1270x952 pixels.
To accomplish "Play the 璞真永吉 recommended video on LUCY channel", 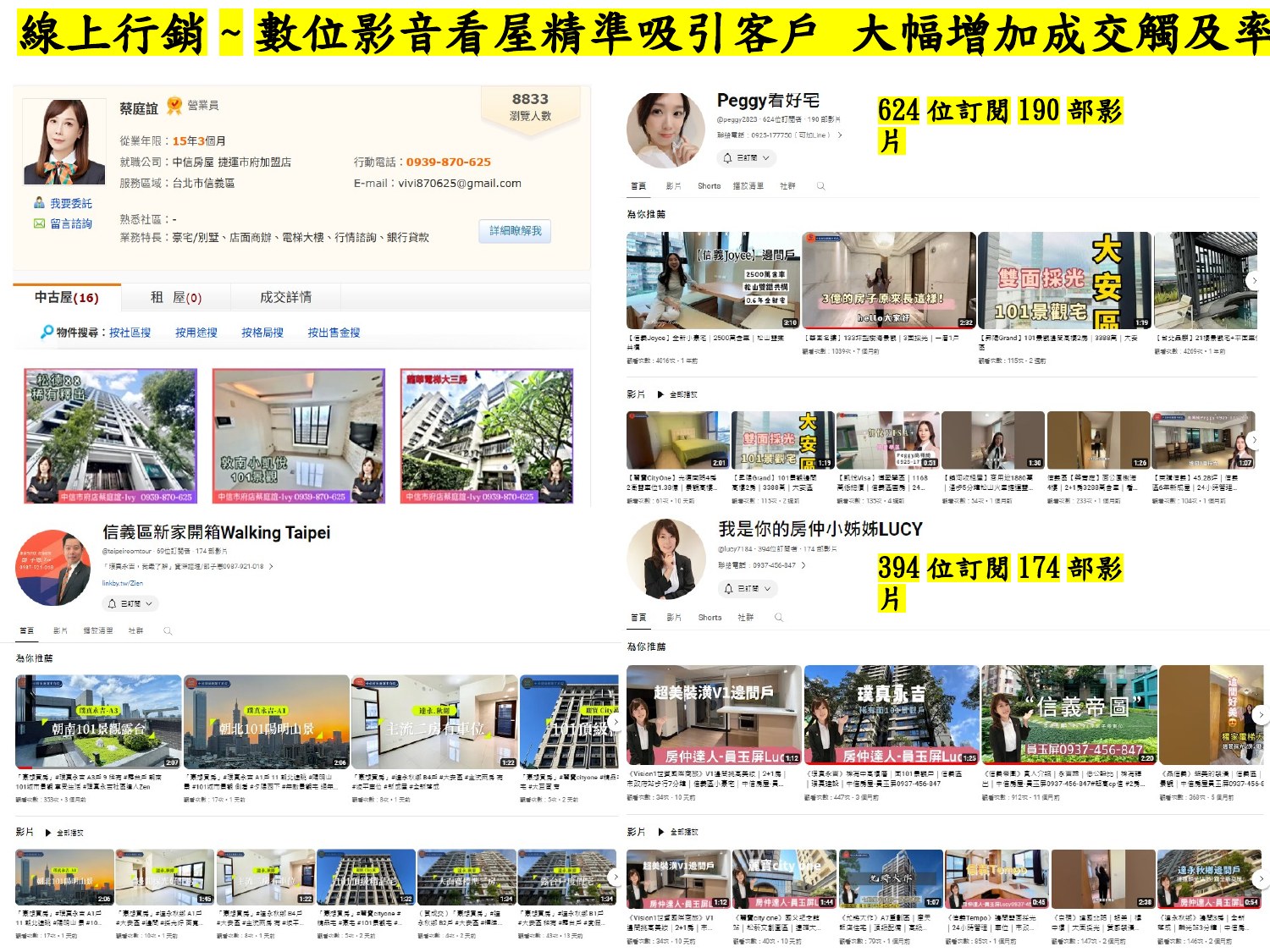I will 892,715.
